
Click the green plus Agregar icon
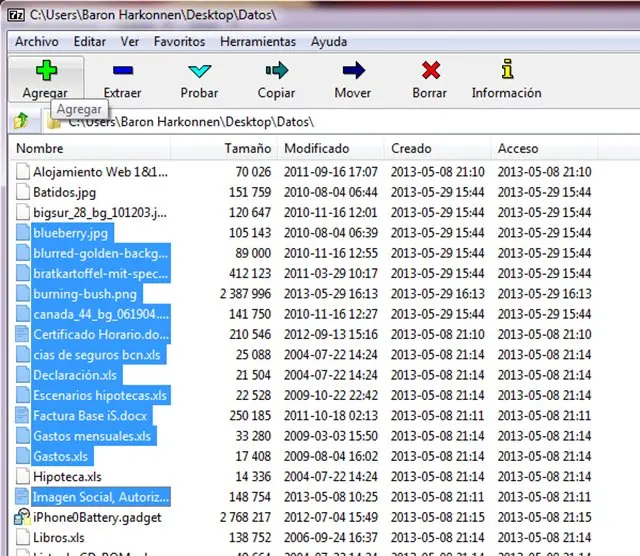point(45,71)
